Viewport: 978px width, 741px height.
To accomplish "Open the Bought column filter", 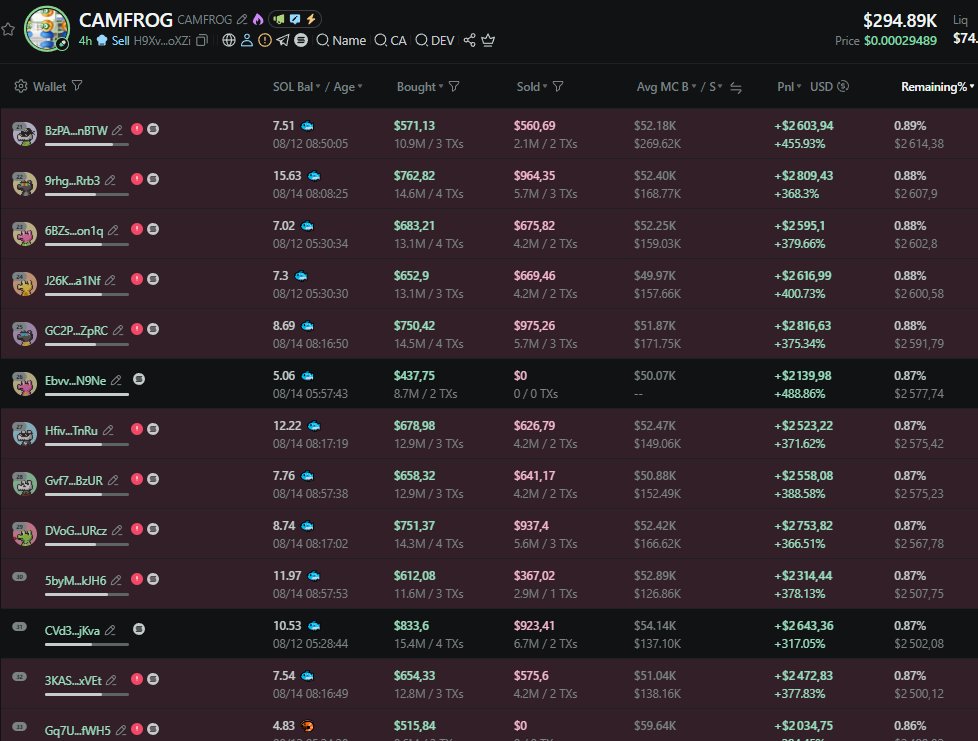I will pyautogui.click(x=454, y=87).
